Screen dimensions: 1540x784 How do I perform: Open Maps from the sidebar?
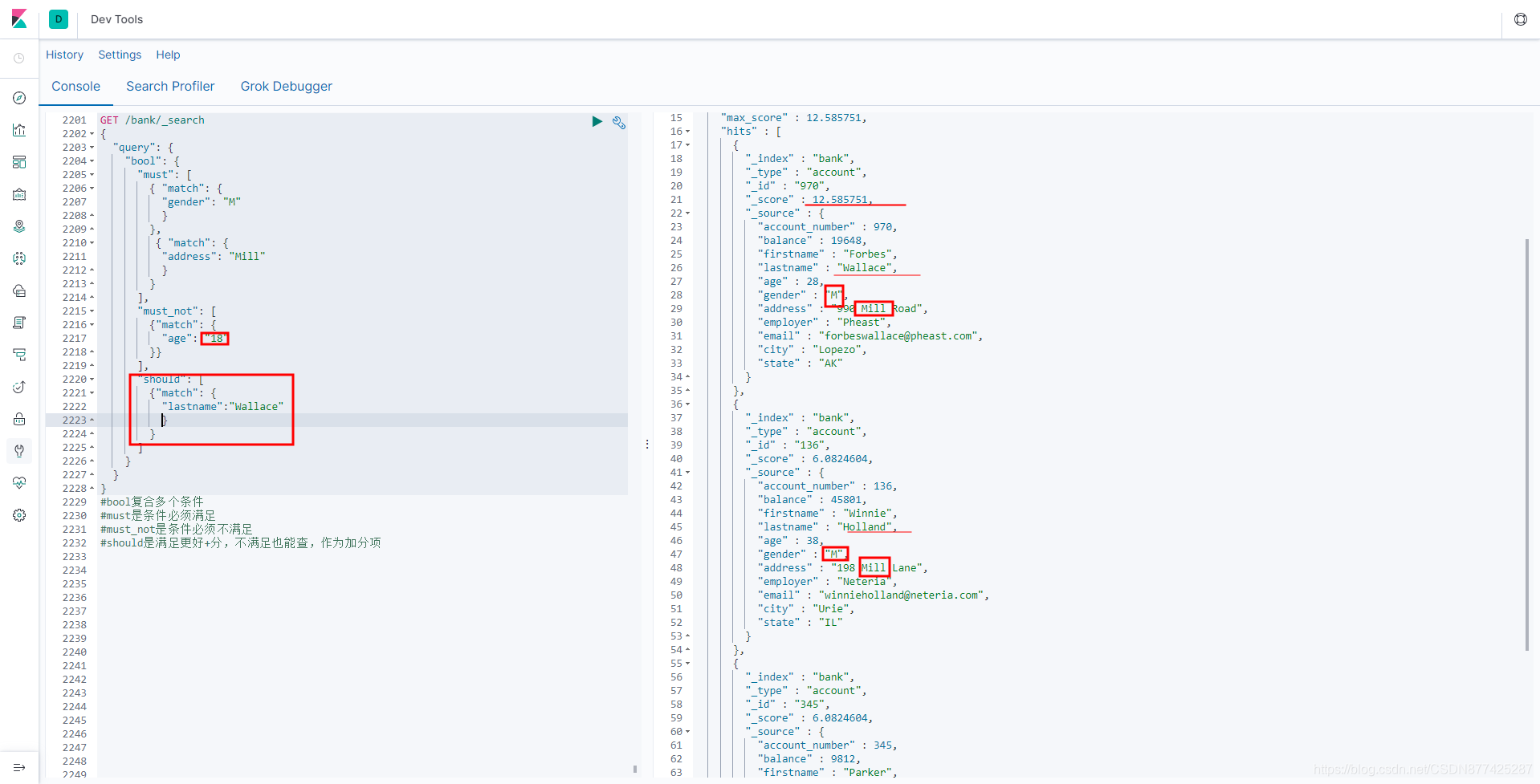(19, 226)
